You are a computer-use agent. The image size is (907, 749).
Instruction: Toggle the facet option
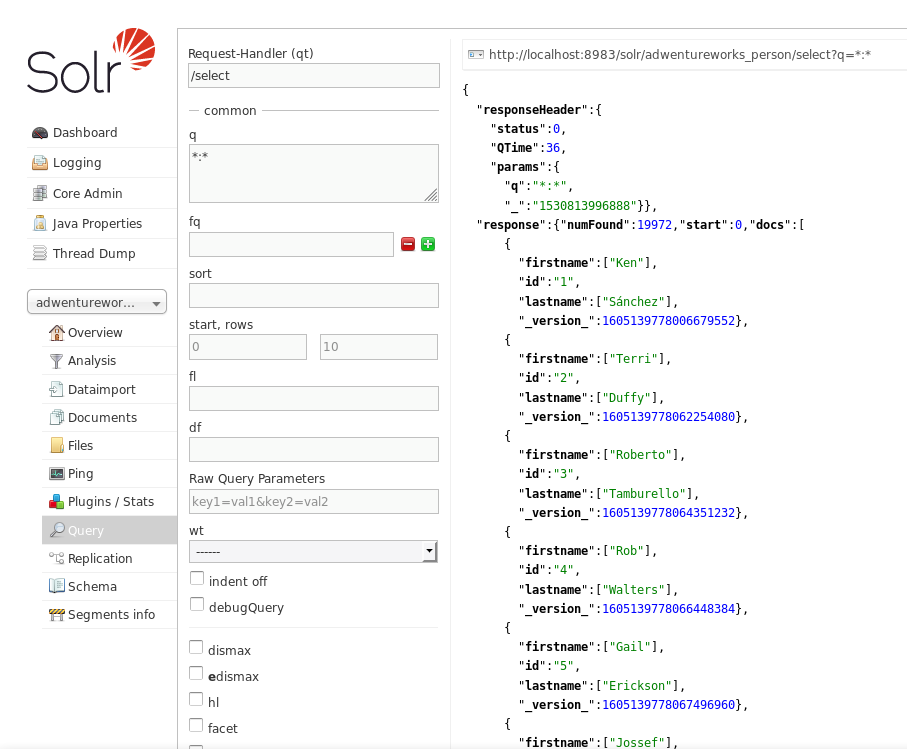coord(196,725)
